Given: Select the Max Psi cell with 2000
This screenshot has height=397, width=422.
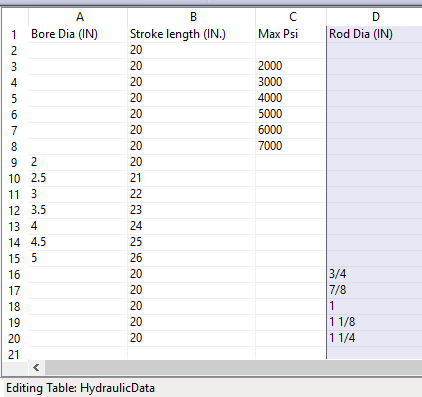Looking at the screenshot, I should coord(291,66).
